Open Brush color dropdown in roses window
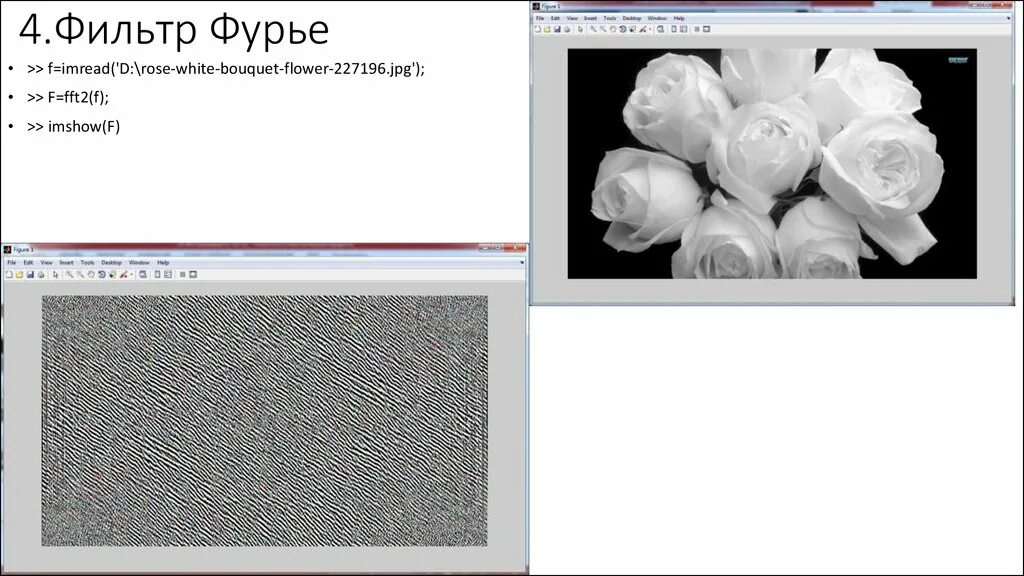Viewport: 1024px width, 576px height. click(x=650, y=29)
